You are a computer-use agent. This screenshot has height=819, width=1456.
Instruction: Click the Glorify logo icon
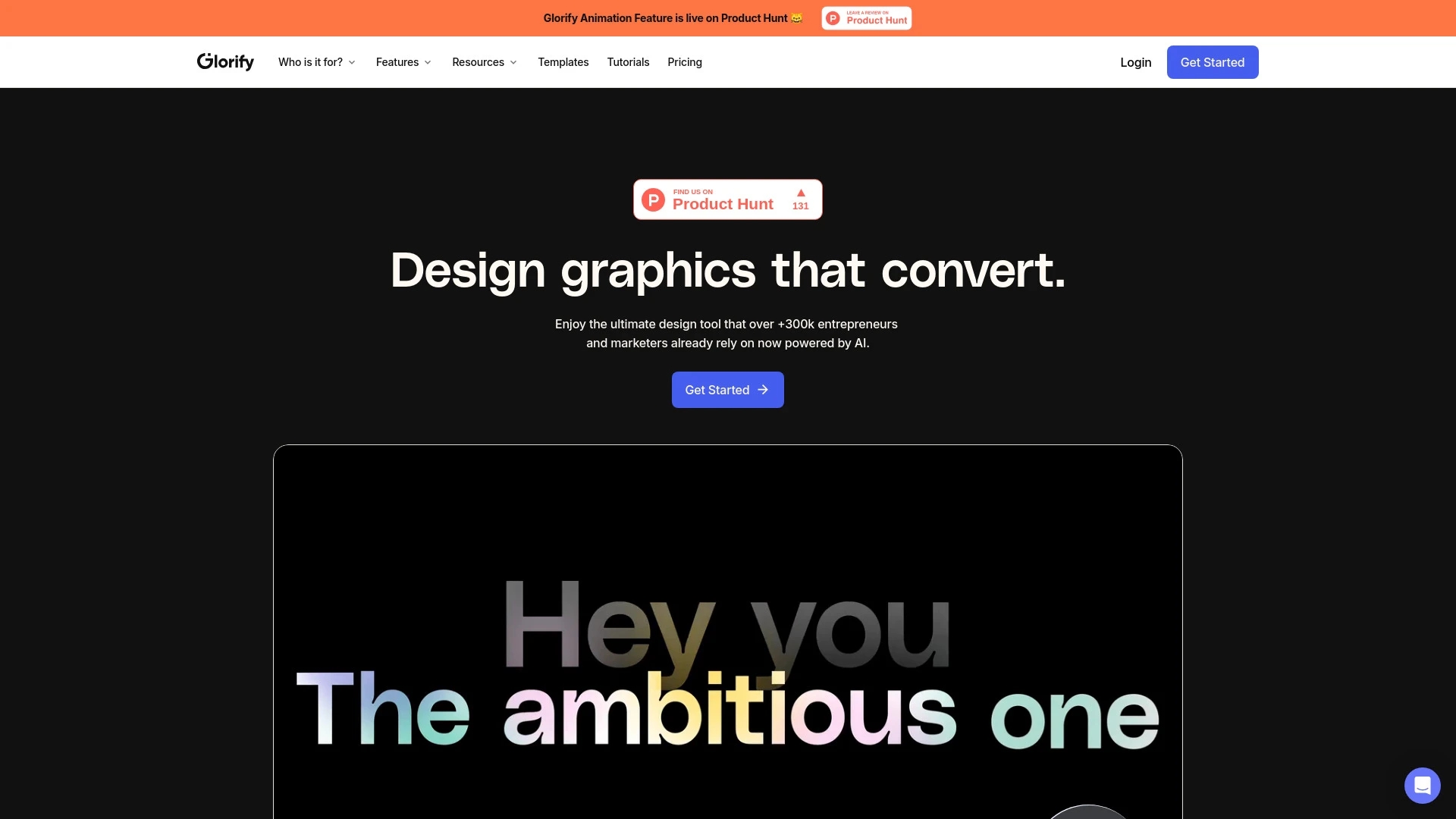coord(225,62)
